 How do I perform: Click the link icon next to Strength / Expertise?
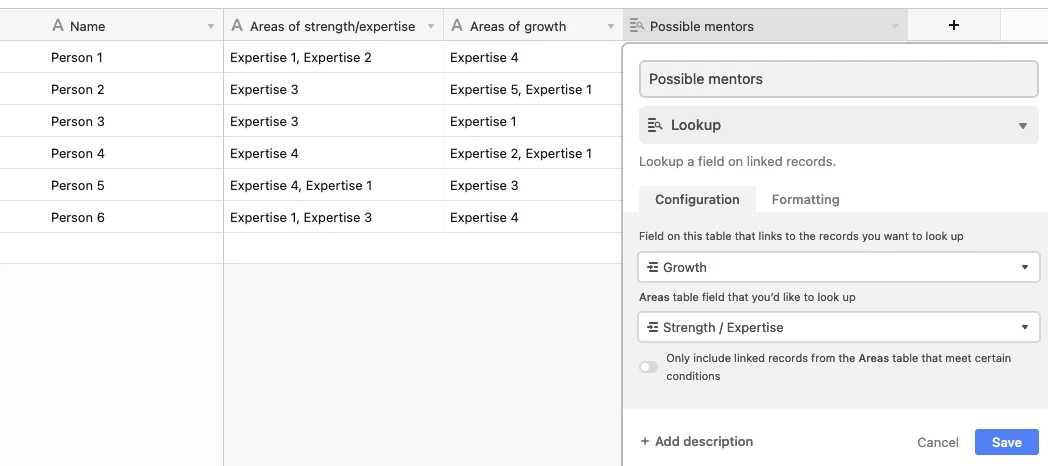[653, 327]
